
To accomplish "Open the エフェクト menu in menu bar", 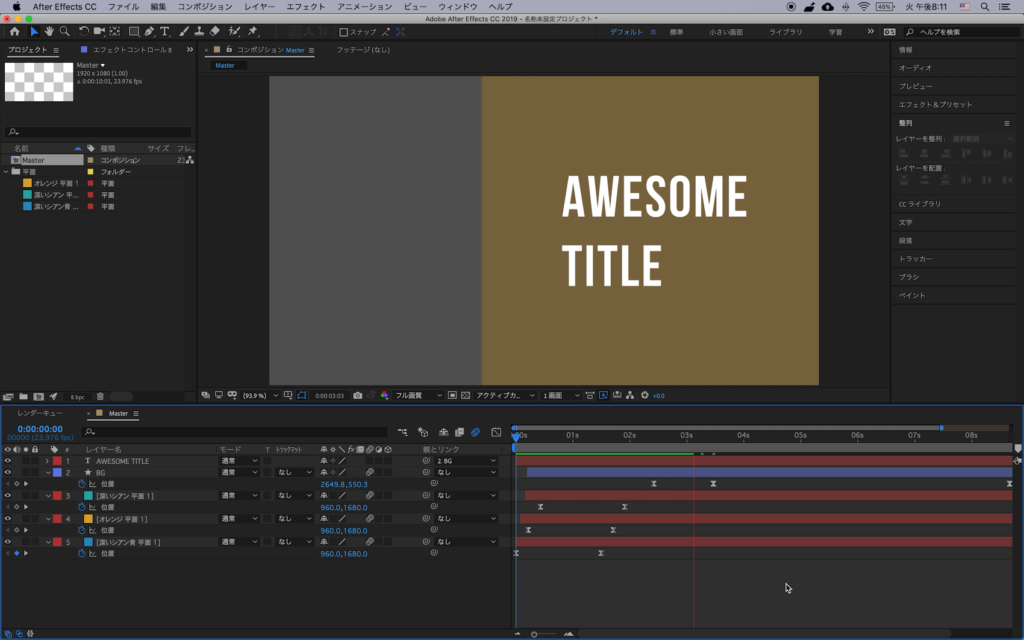I will (x=305, y=7).
